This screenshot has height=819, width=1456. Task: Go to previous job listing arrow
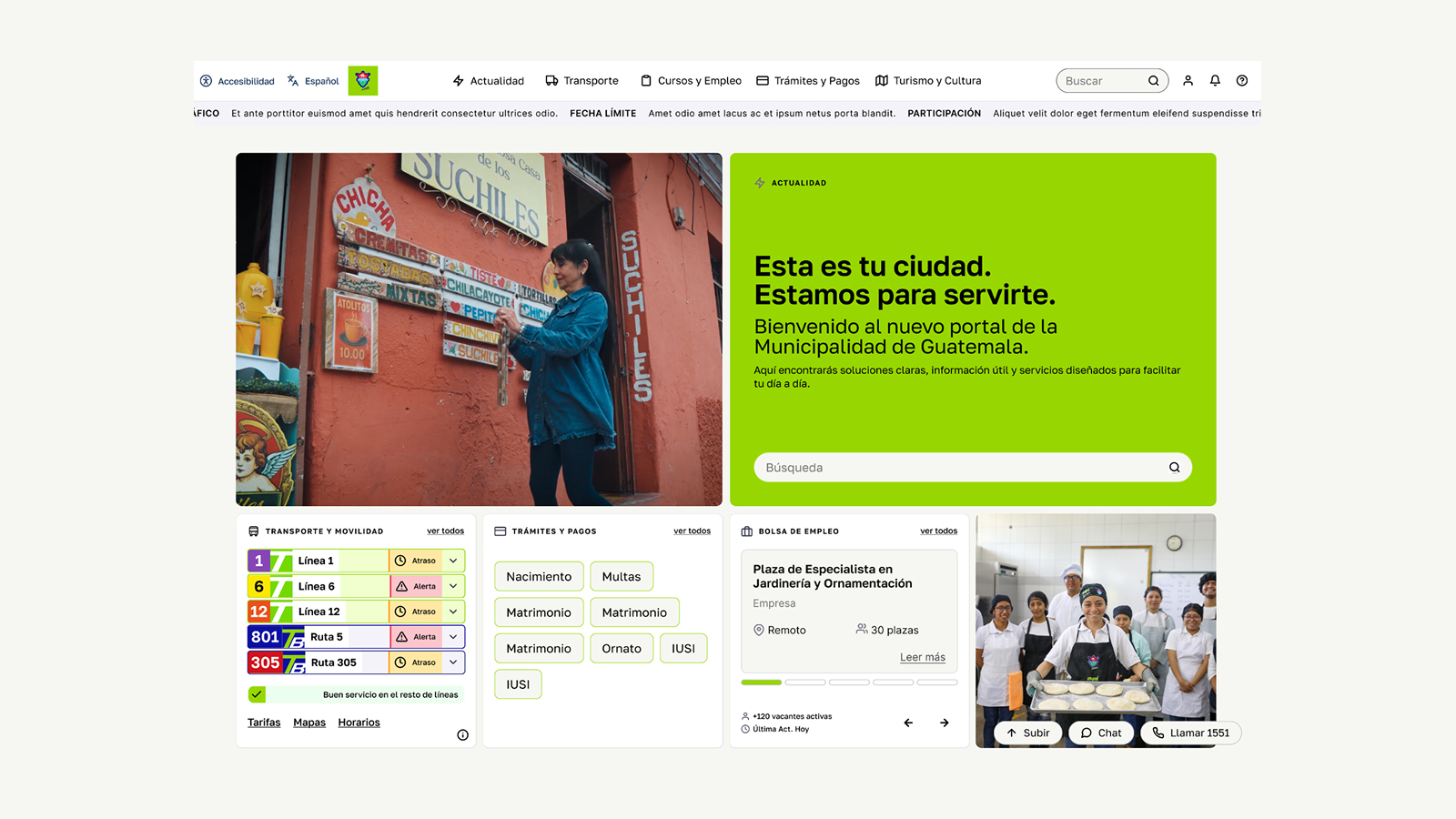pos(908,723)
